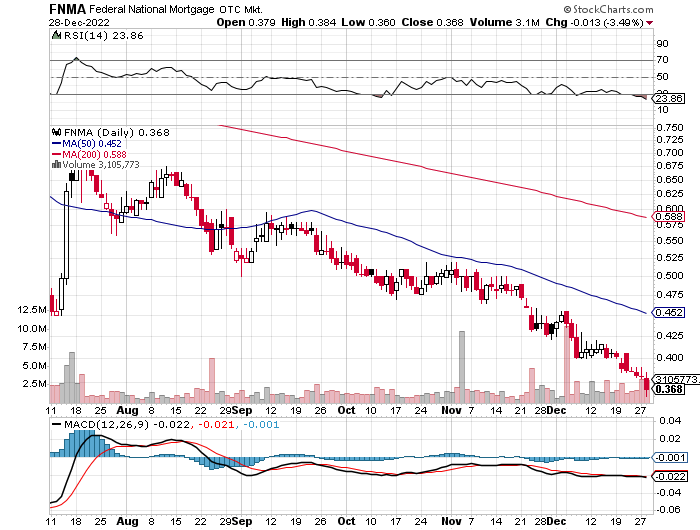The image size is (700, 530).
Task: Click the red MA(200) line swatch in the legend
Action: [x=56, y=154]
